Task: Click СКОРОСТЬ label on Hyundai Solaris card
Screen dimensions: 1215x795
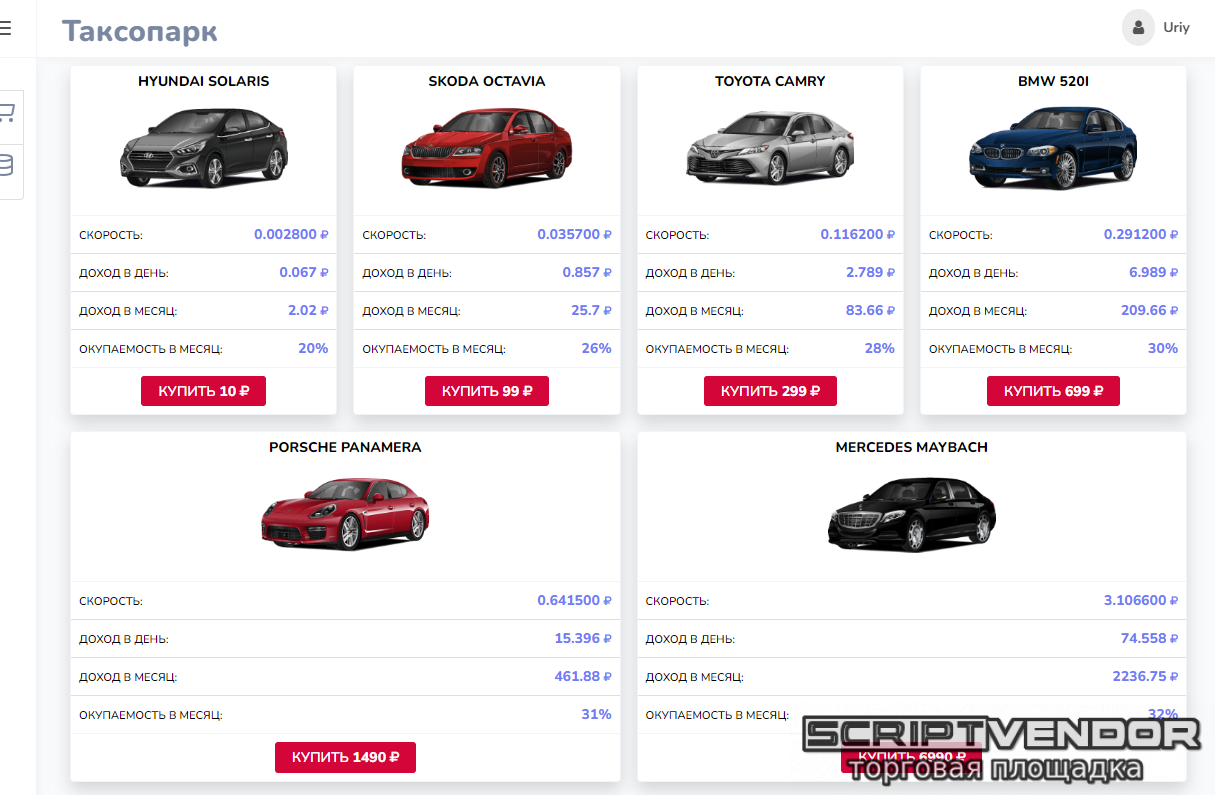Action: click(x=111, y=235)
